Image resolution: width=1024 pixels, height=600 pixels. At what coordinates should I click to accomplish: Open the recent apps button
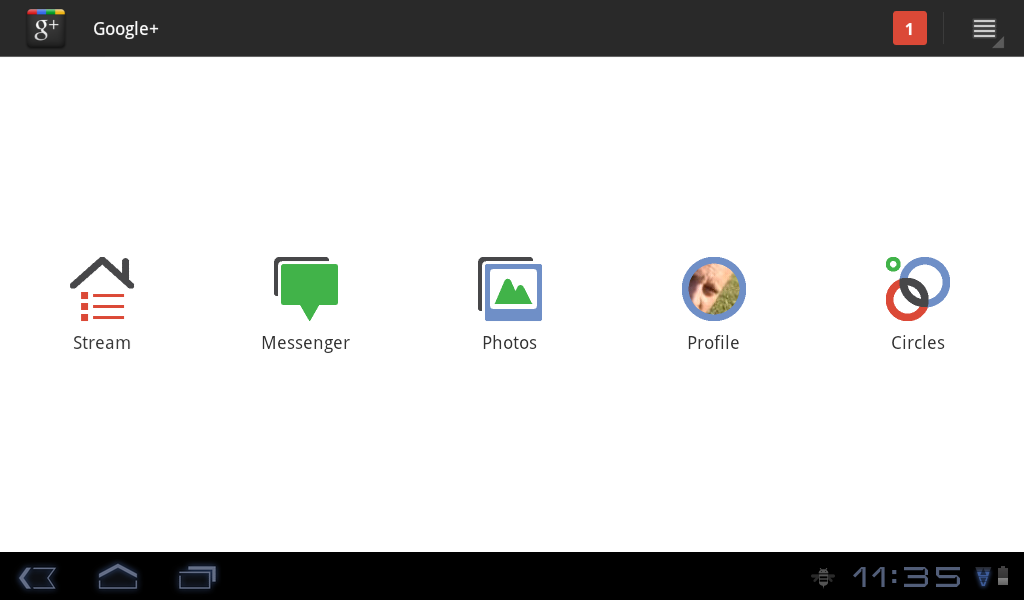197,577
